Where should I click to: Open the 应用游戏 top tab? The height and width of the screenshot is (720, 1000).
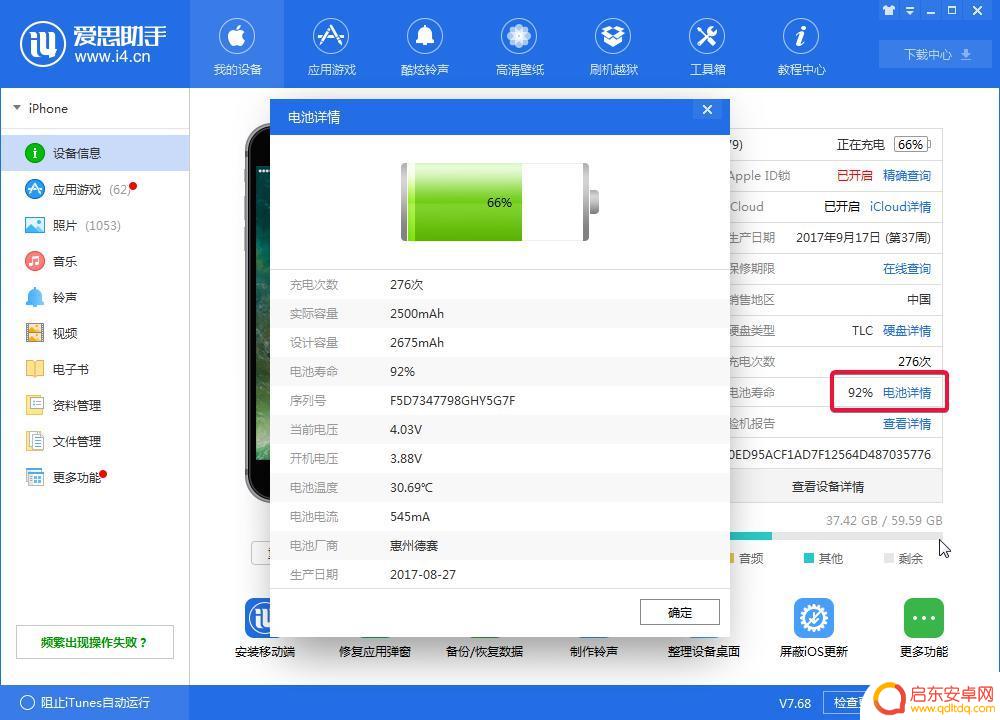coord(331,47)
